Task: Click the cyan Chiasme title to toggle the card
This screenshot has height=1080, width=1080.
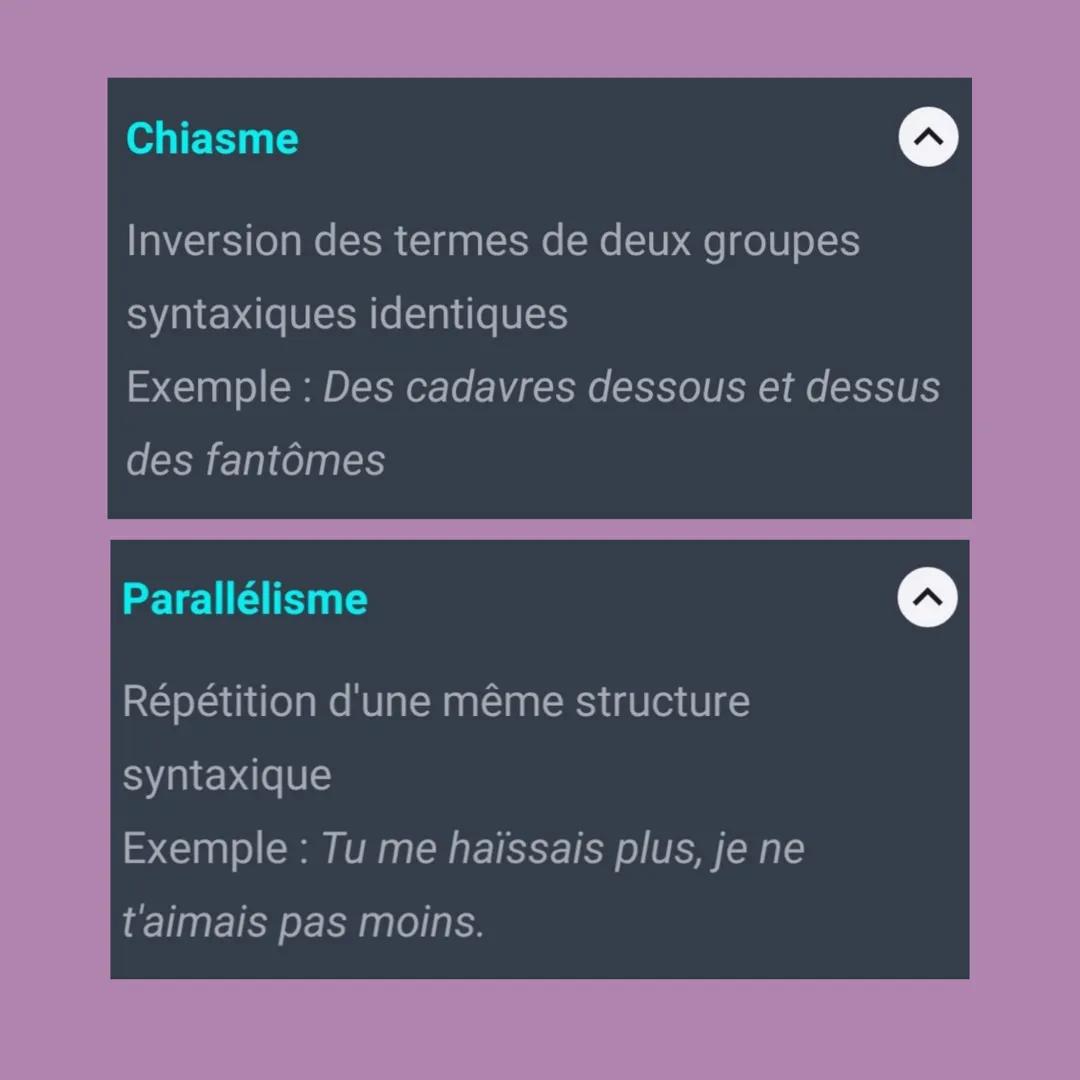Action: (212, 138)
